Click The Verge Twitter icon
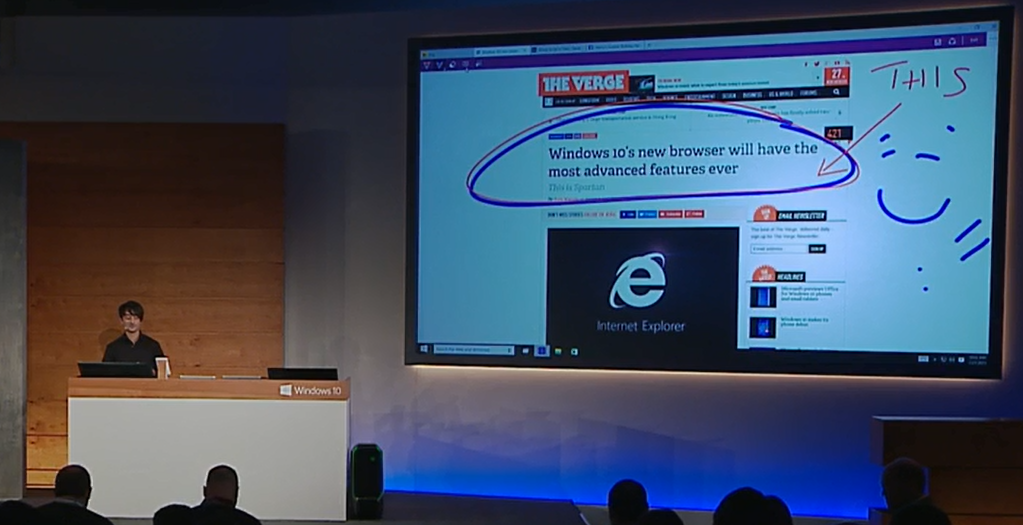This screenshot has height=525, width=1023. [816, 63]
